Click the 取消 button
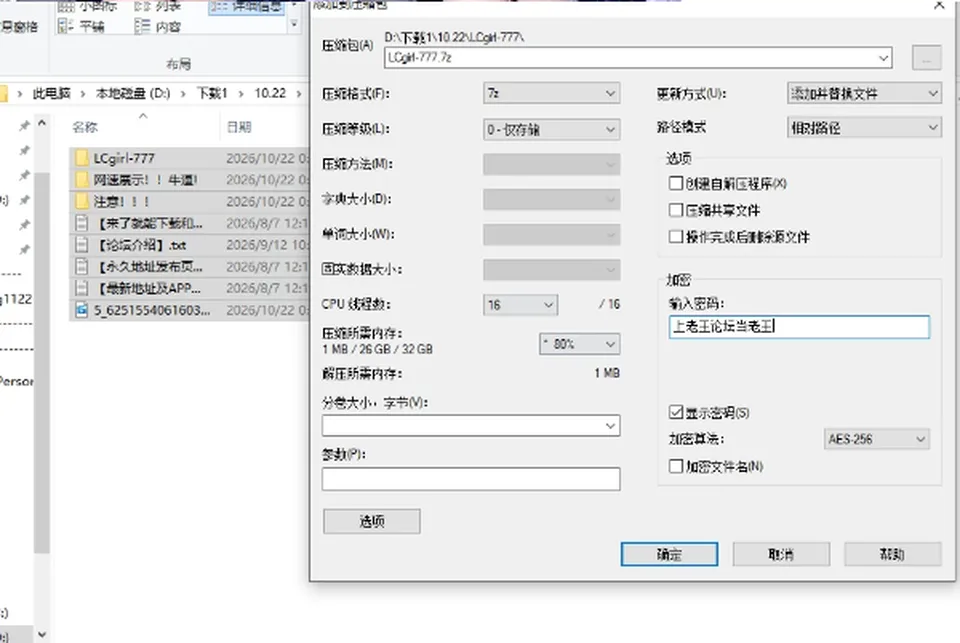Screen dimensions: 960x643 click(x=781, y=554)
